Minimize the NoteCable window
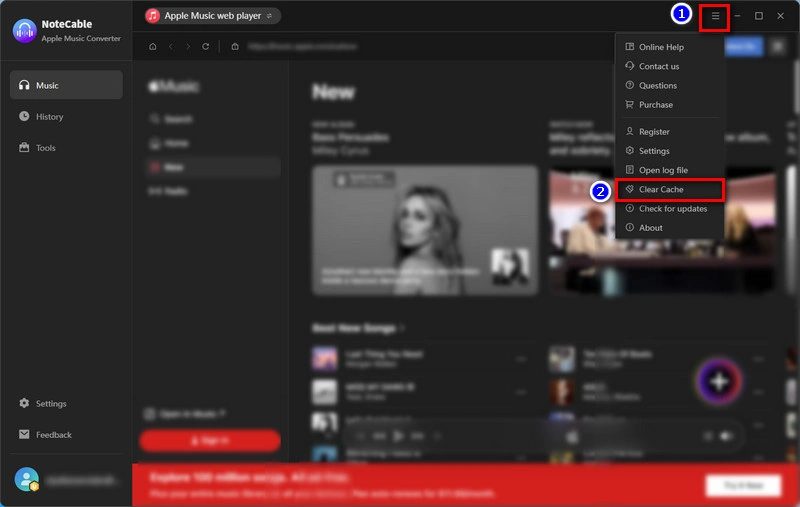The width and height of the screenshot is (800, 507). click(x=737, y=16)
